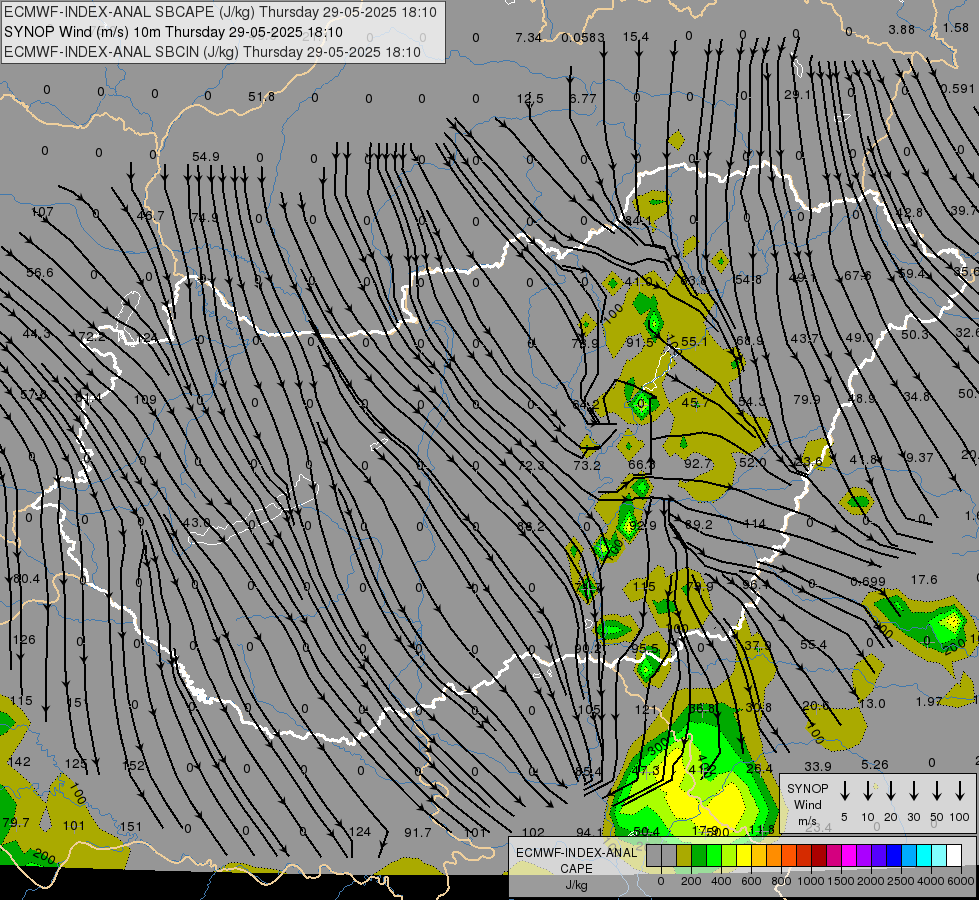Click the SYNOP Wind m/s legend label

pos(807,804)
